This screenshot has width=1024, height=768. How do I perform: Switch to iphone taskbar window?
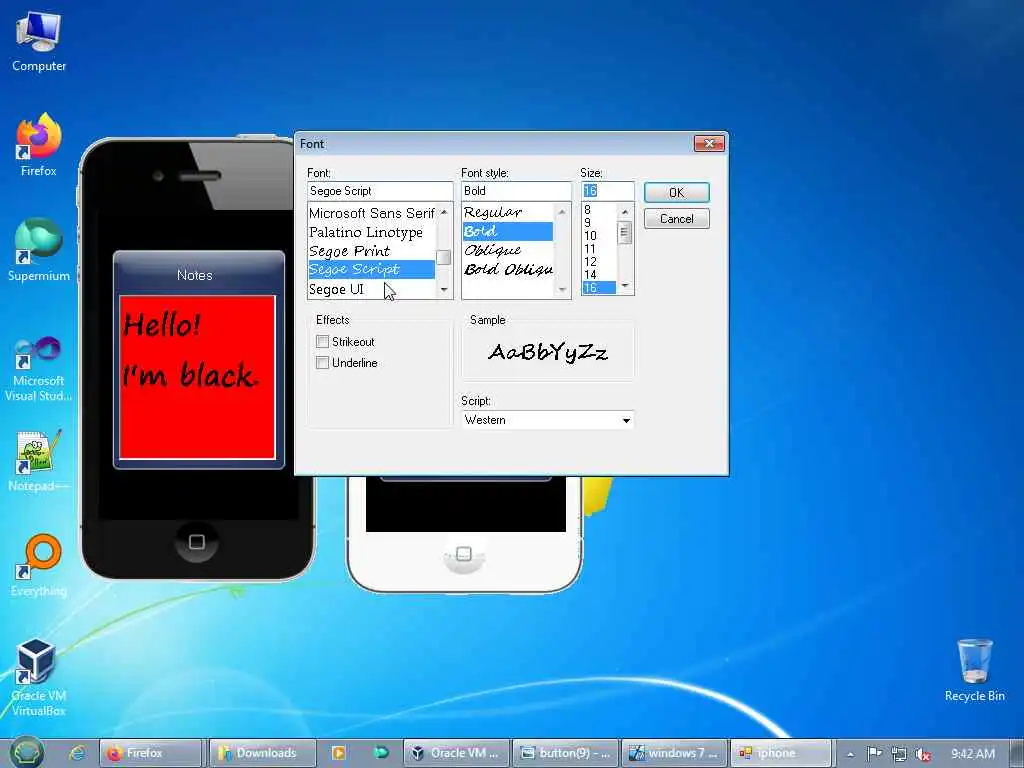[x=781, y=753]
